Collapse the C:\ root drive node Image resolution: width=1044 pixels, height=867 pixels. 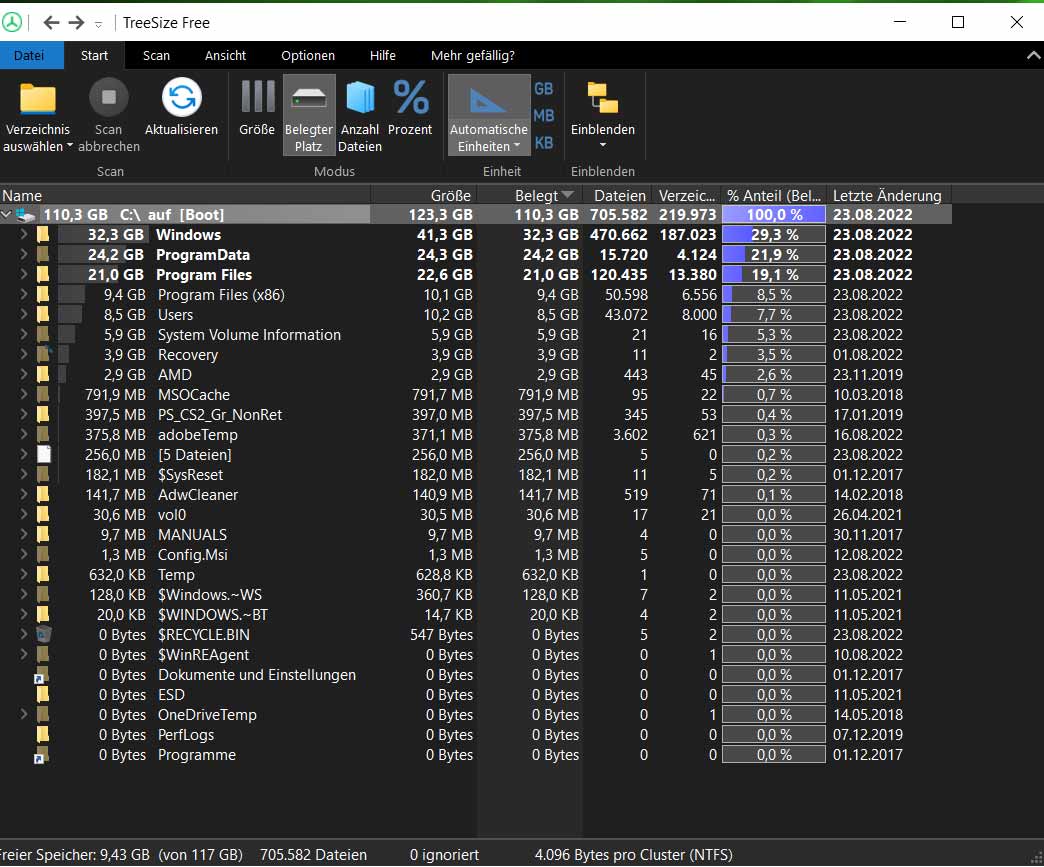pyautogui.click(x=7, y=214)
